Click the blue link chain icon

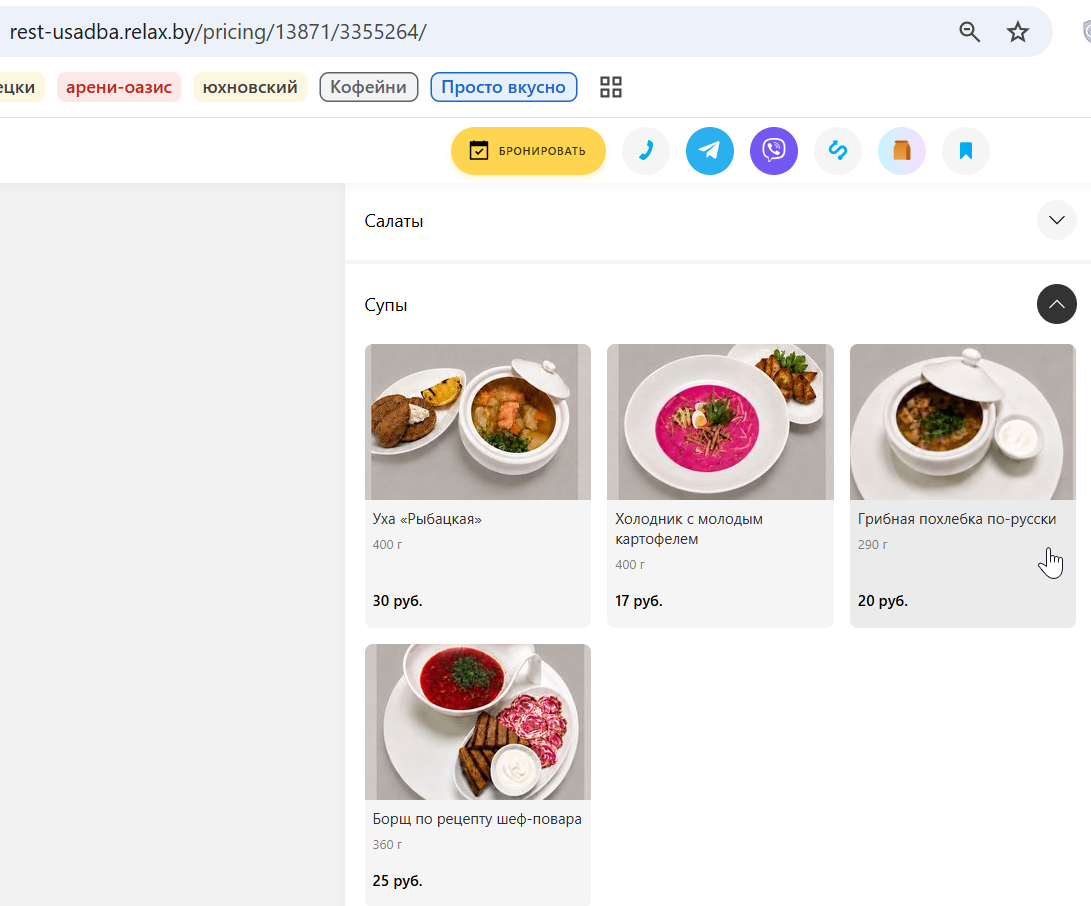click(x=838, y=151)
